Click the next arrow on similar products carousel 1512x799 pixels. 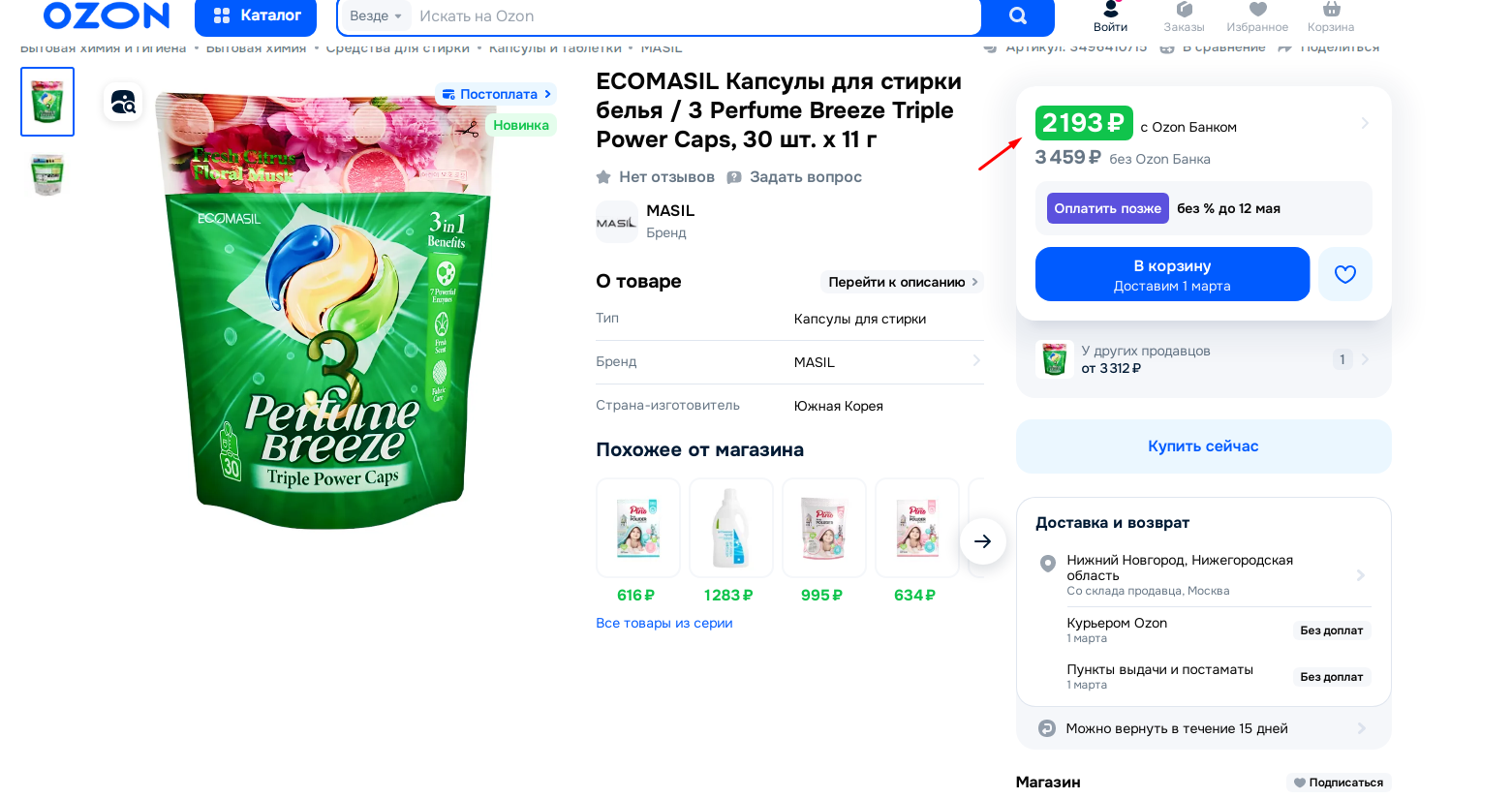[x=983, y=540]
